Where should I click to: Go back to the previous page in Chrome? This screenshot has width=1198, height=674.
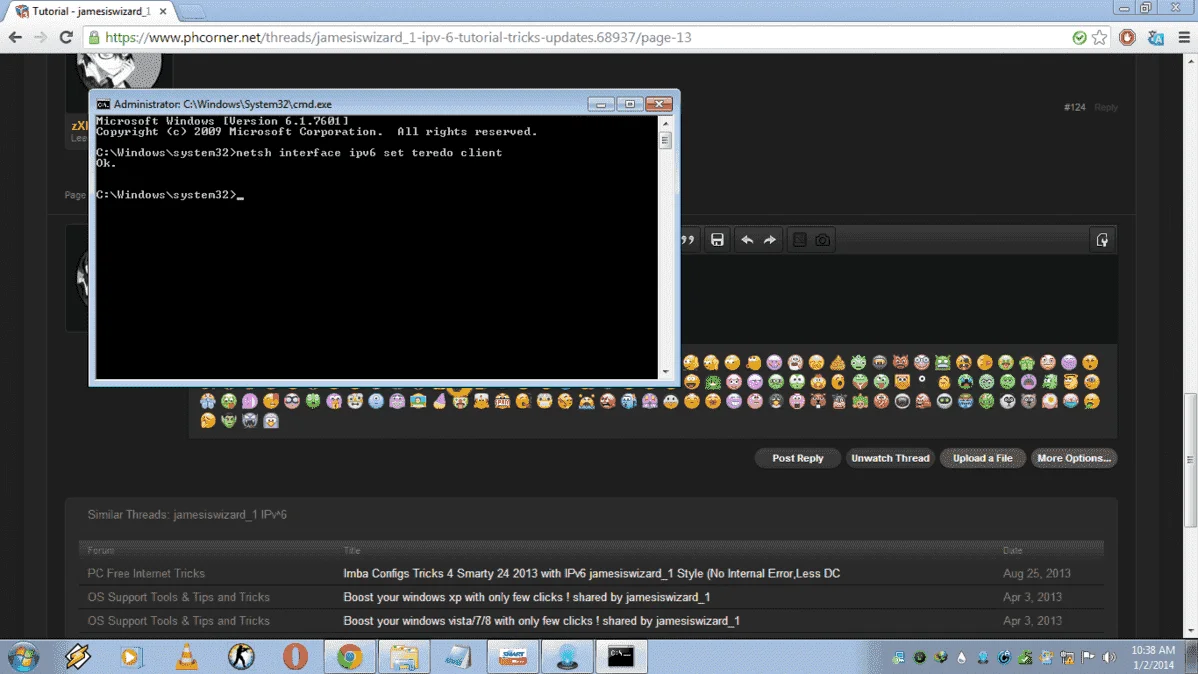15,37
